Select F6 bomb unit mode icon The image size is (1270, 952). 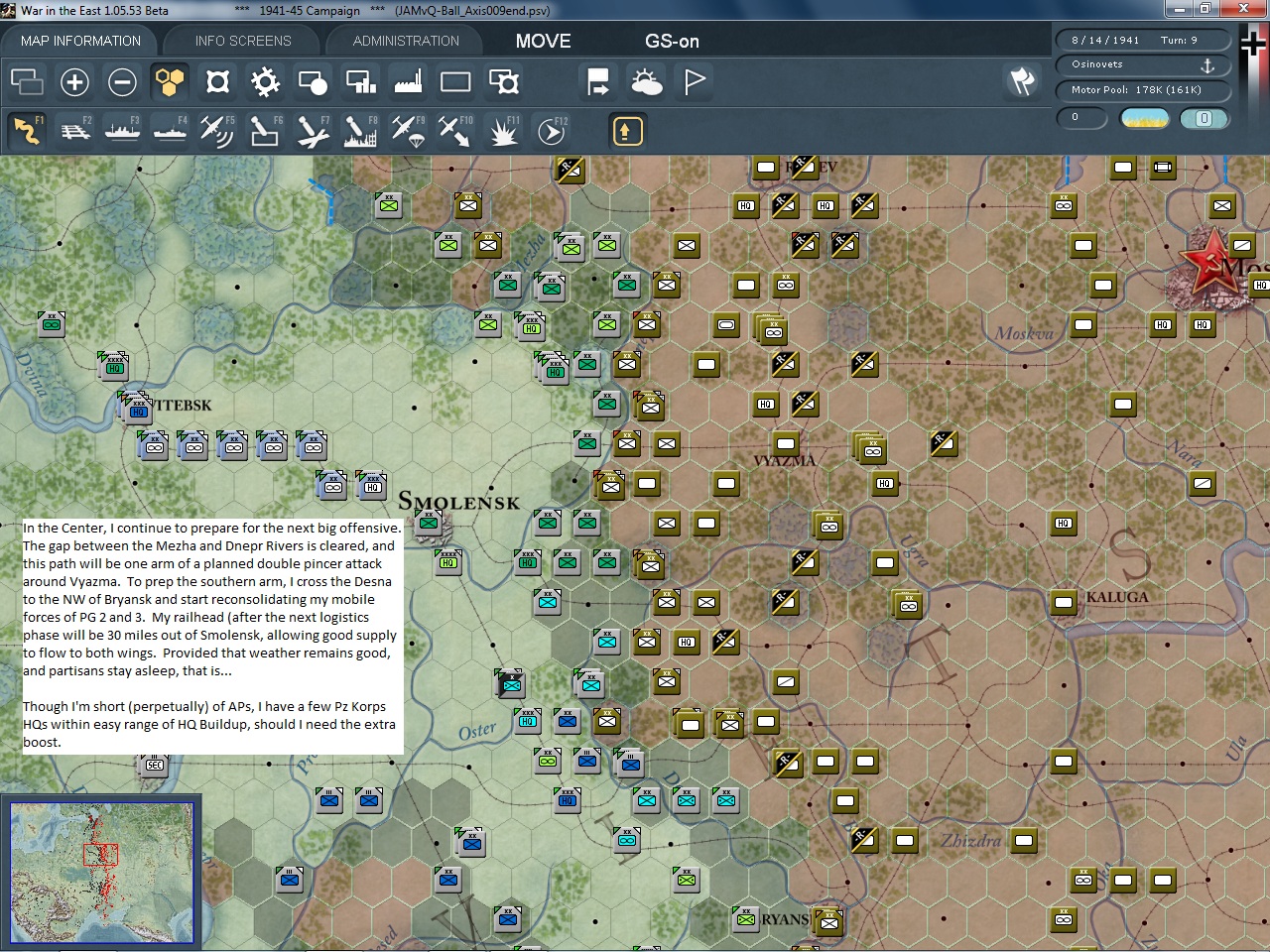[x=265, y=131]
